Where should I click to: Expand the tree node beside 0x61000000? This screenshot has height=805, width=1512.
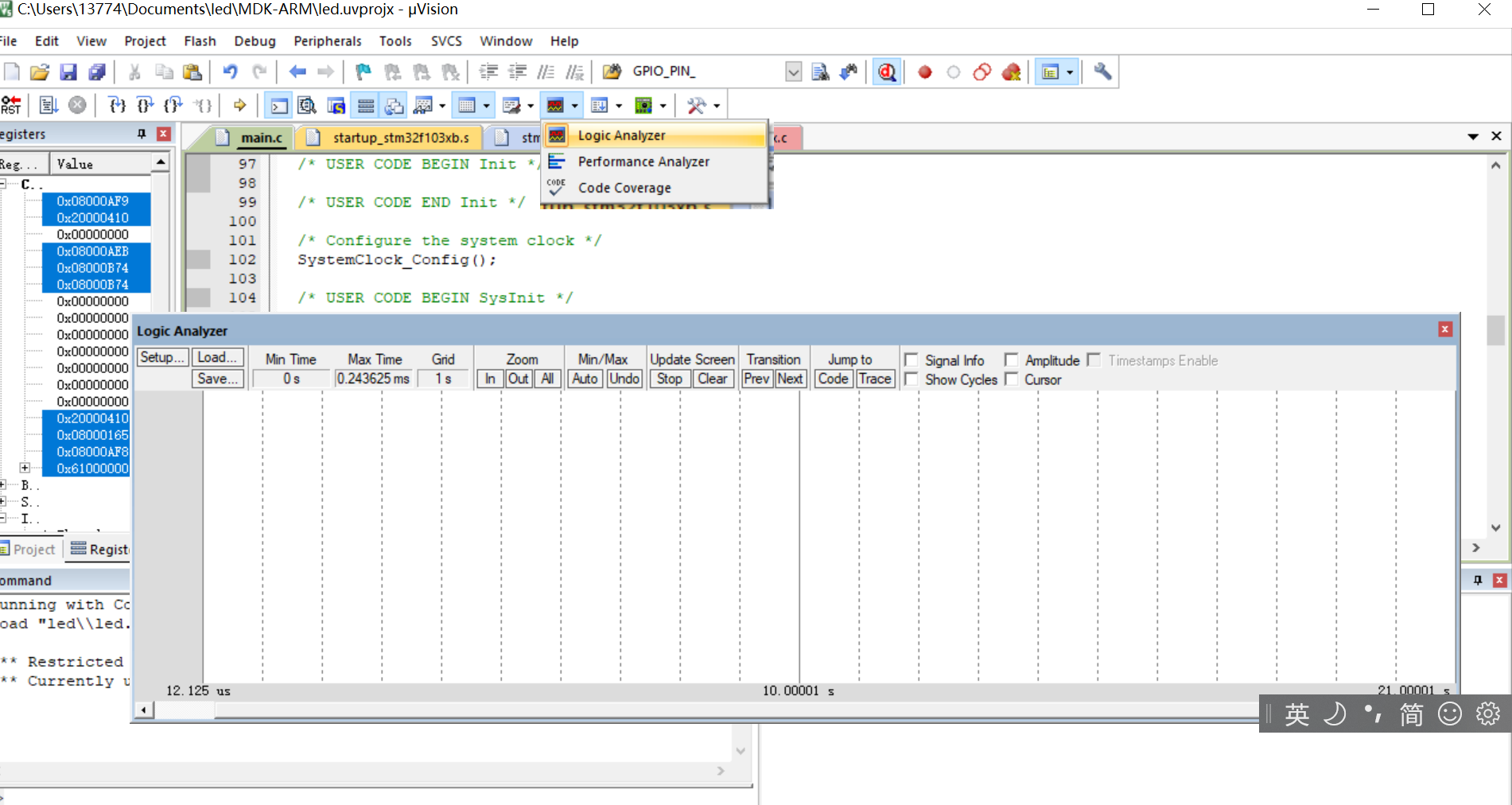pyautogui.click(x=25, y=468)
